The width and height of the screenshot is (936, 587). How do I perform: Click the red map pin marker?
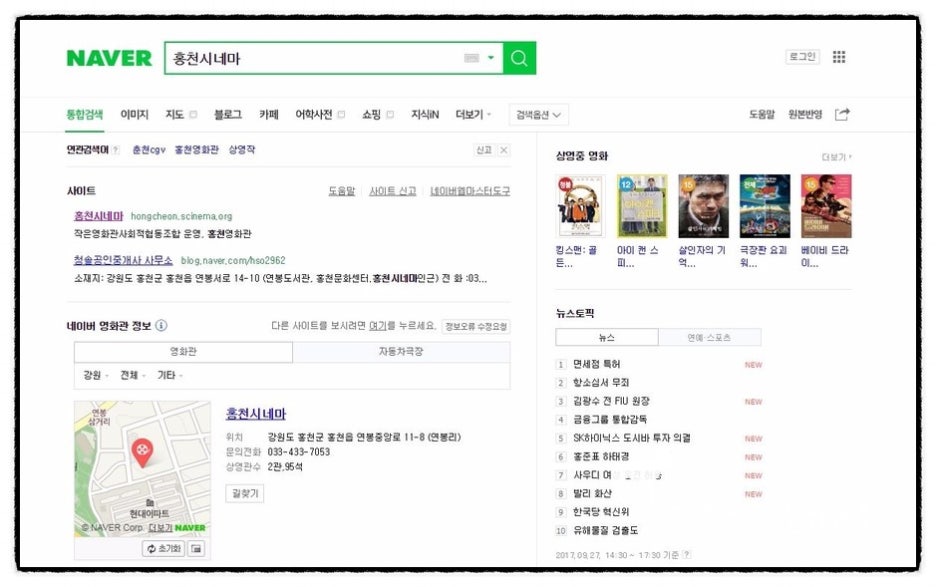point(142,452)
